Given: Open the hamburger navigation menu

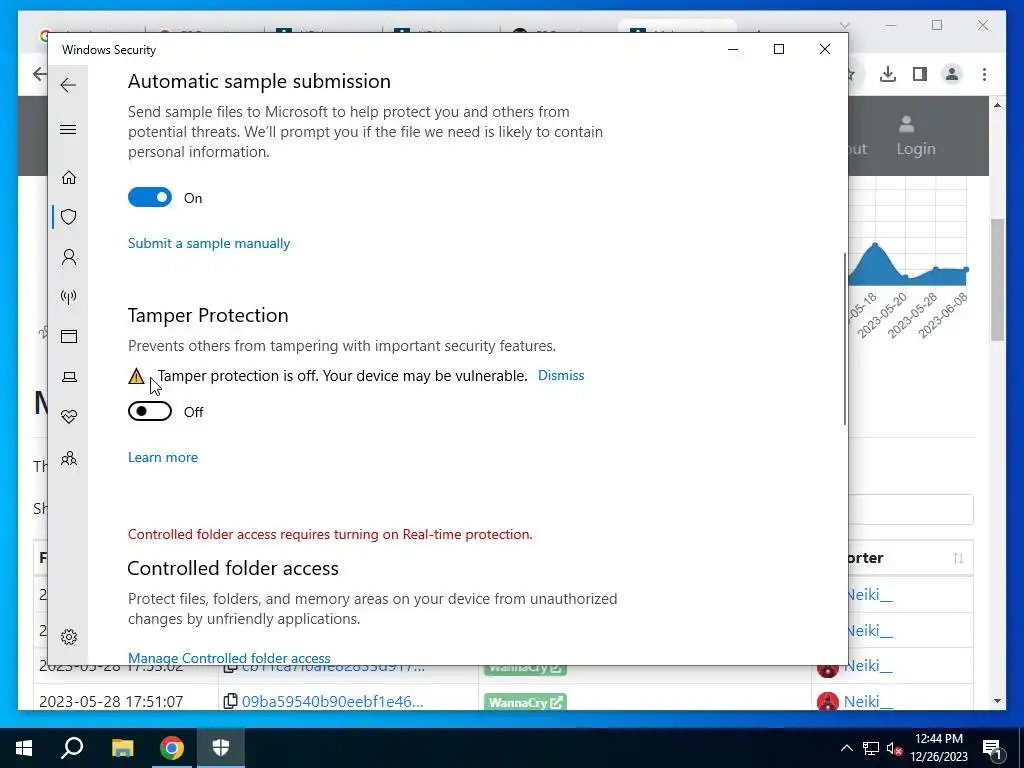Looking at the screenshot, I should [68, 129].
